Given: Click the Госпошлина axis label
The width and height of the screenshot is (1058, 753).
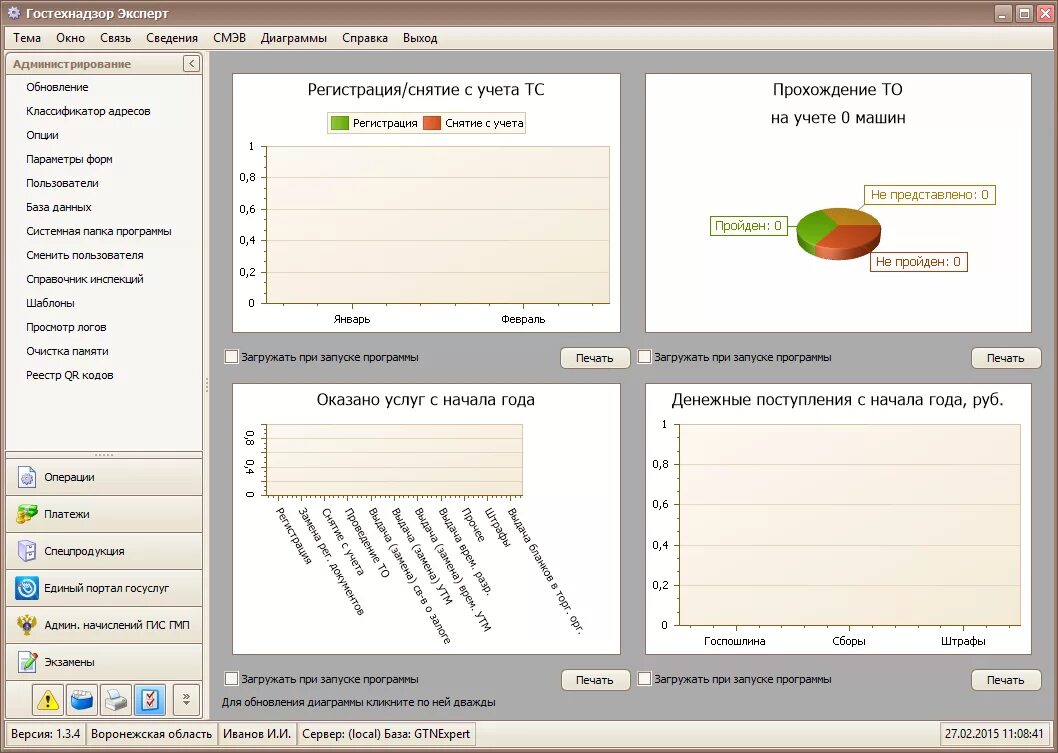Looking at the screenshot, I should coord(734,641).
